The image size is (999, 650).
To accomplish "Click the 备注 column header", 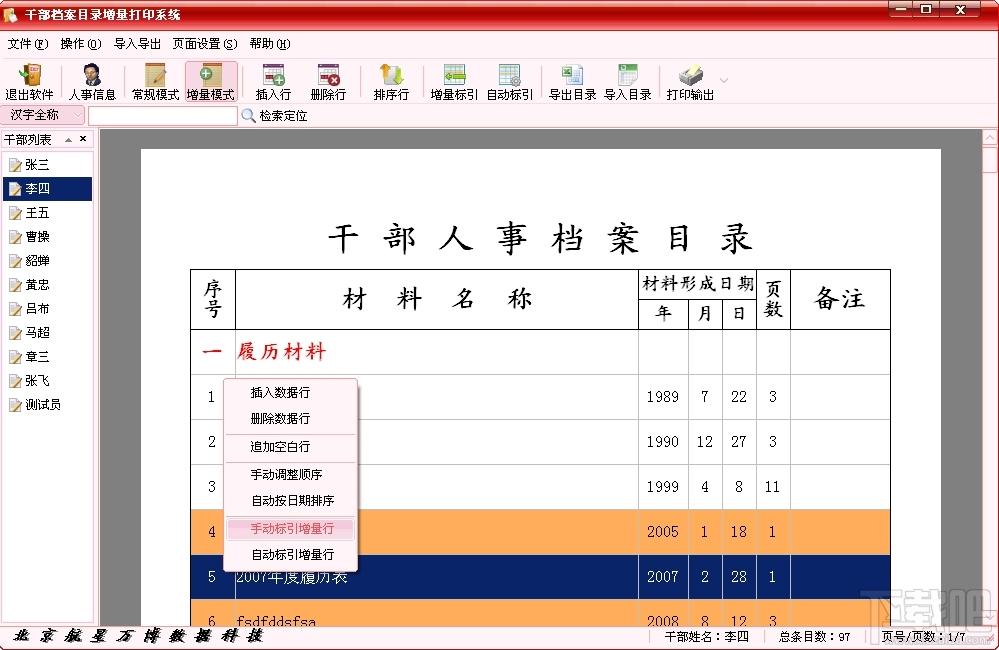I will (x=840, y=299).
